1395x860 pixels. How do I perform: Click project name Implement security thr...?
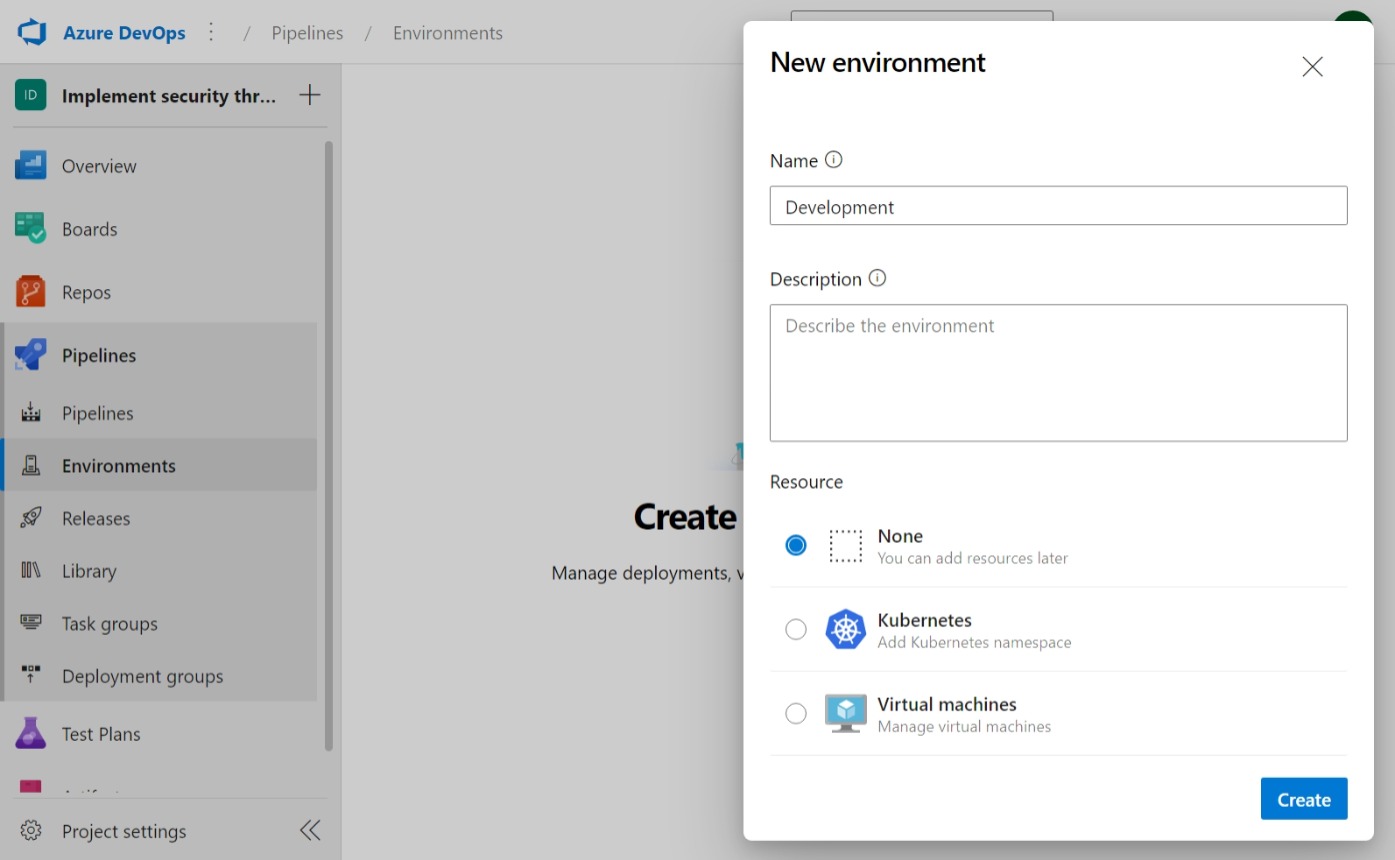(169, 96)
